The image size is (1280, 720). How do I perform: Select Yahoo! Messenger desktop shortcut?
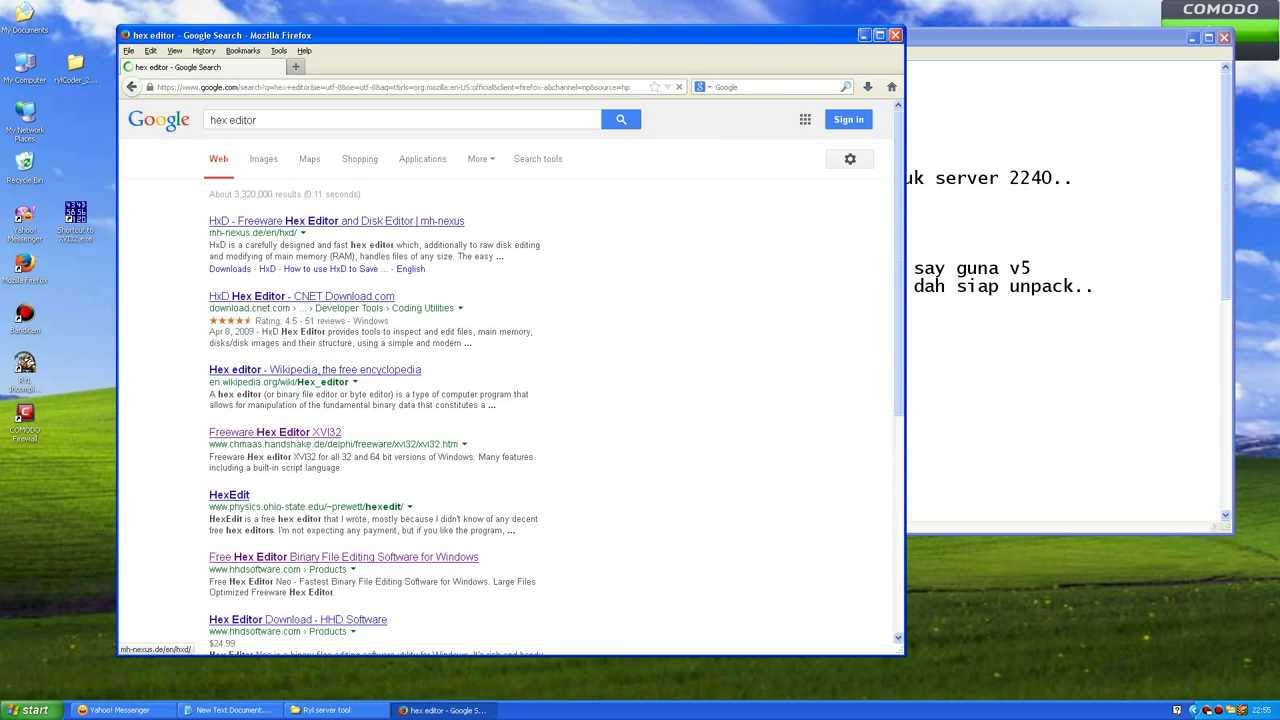(x=25, y=223)
